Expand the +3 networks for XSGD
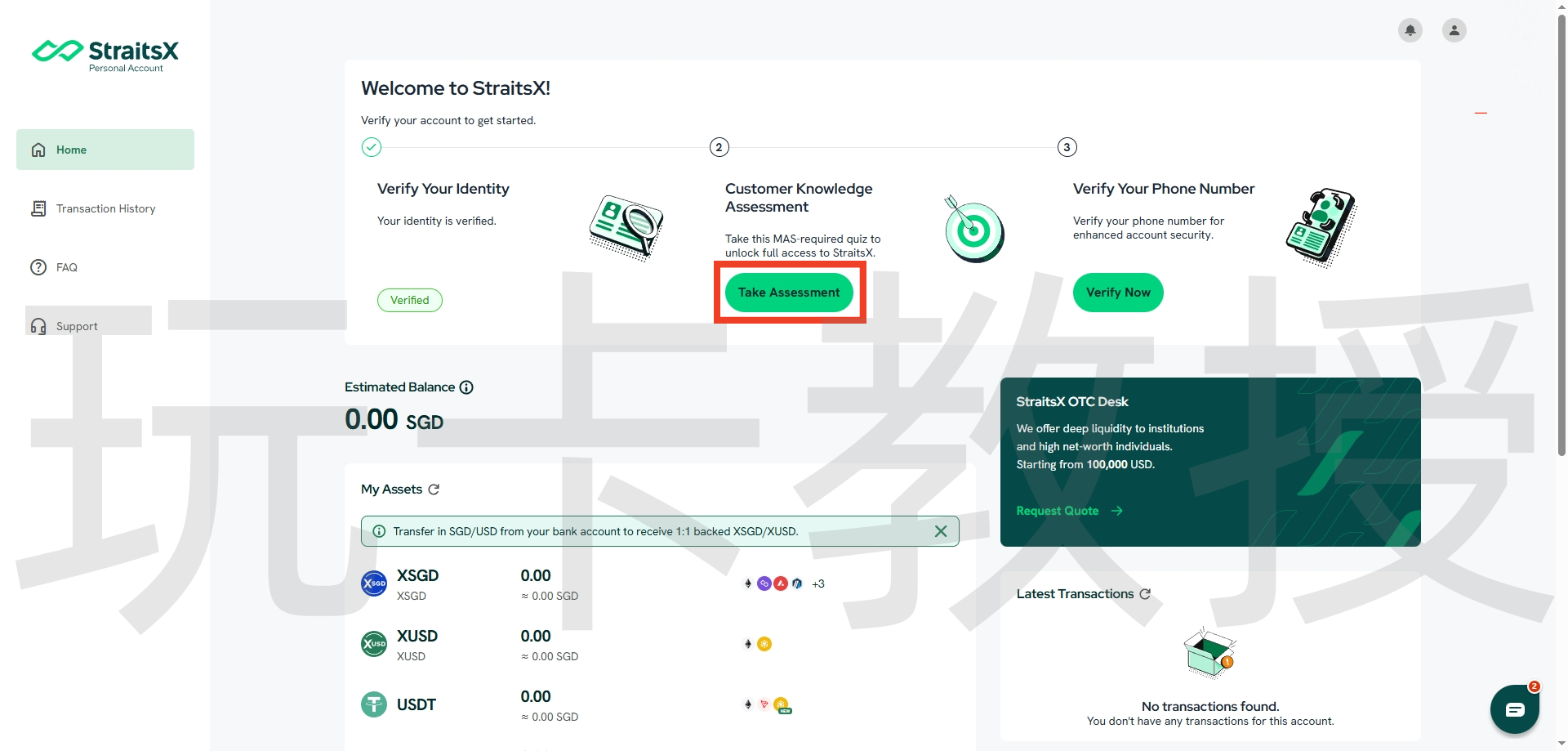 818,583
